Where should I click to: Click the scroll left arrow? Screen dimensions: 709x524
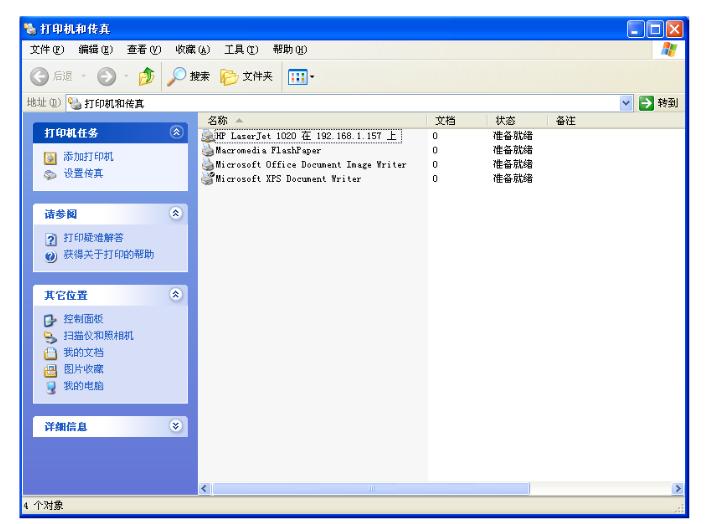point(205,488)
